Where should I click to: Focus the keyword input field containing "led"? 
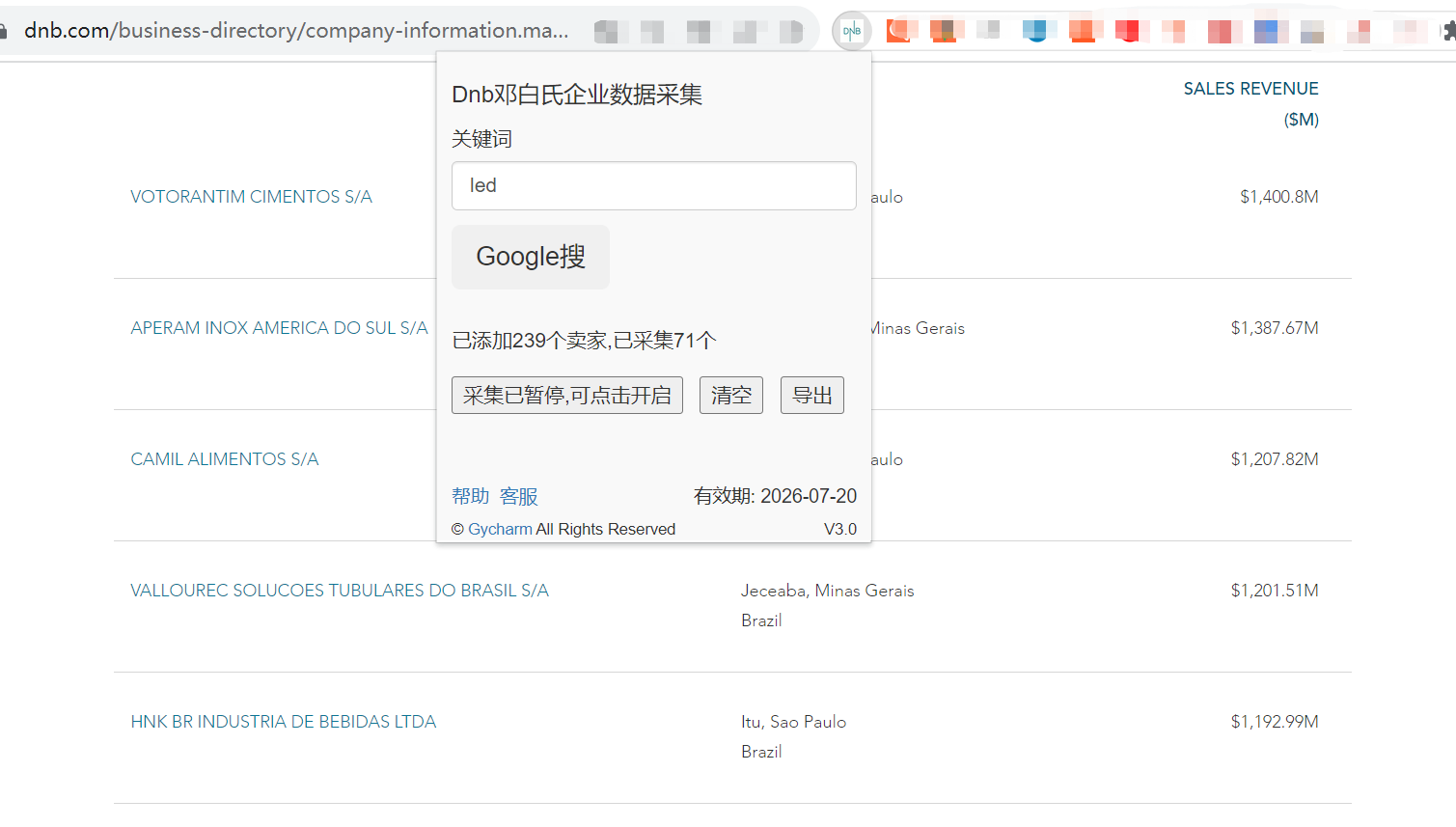(x=654, y=185)
